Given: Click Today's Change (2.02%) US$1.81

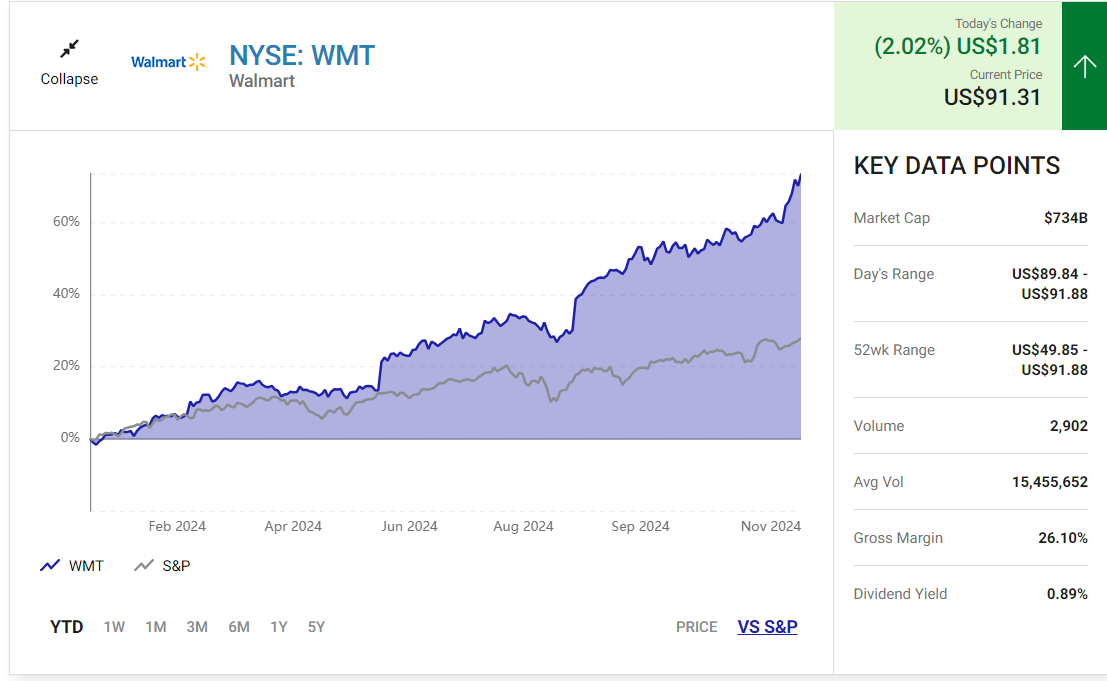Looking at the screenshot, I should [x=958, y=47].
